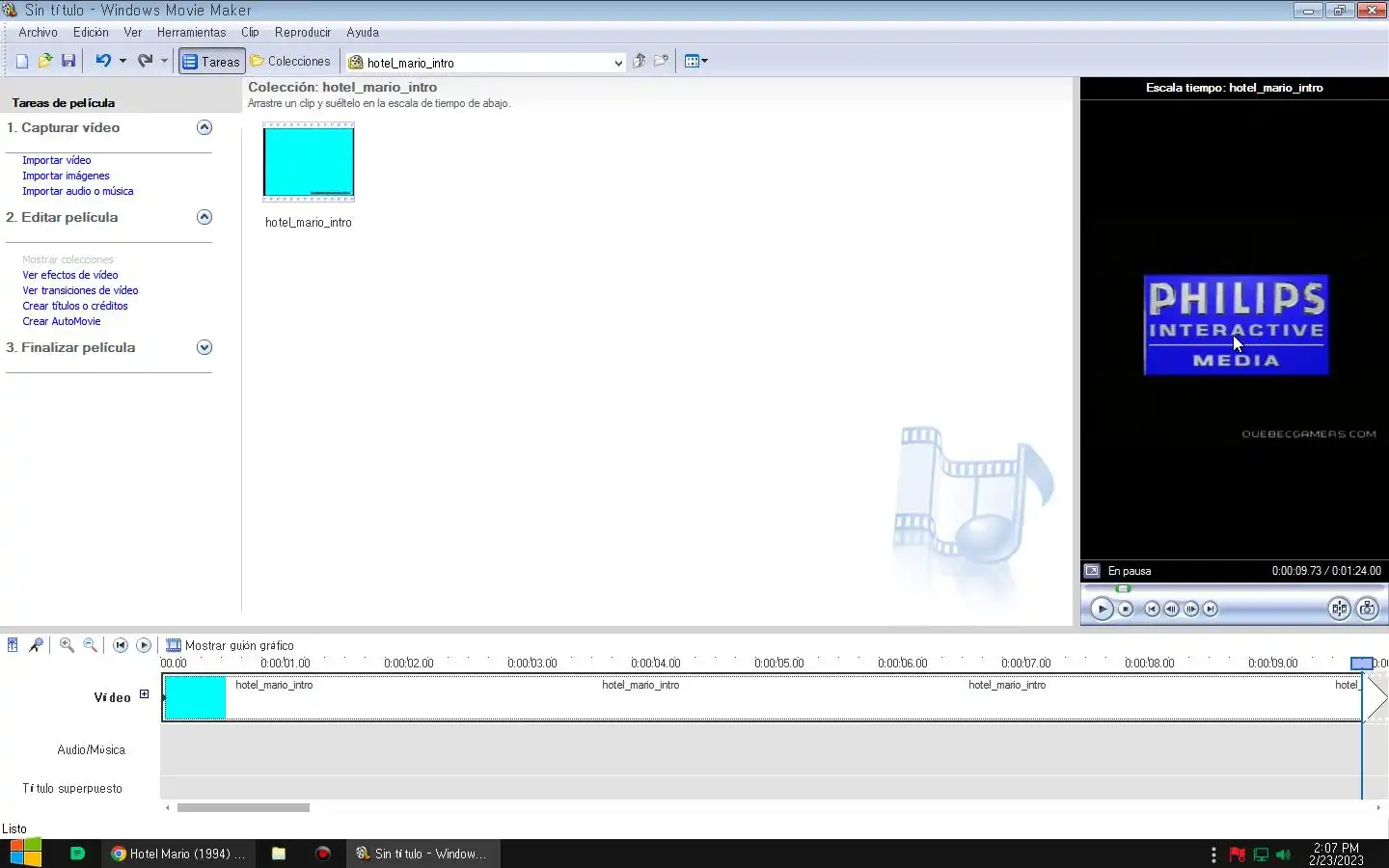
Task: Open the audio levels tool
Action: 13,645
